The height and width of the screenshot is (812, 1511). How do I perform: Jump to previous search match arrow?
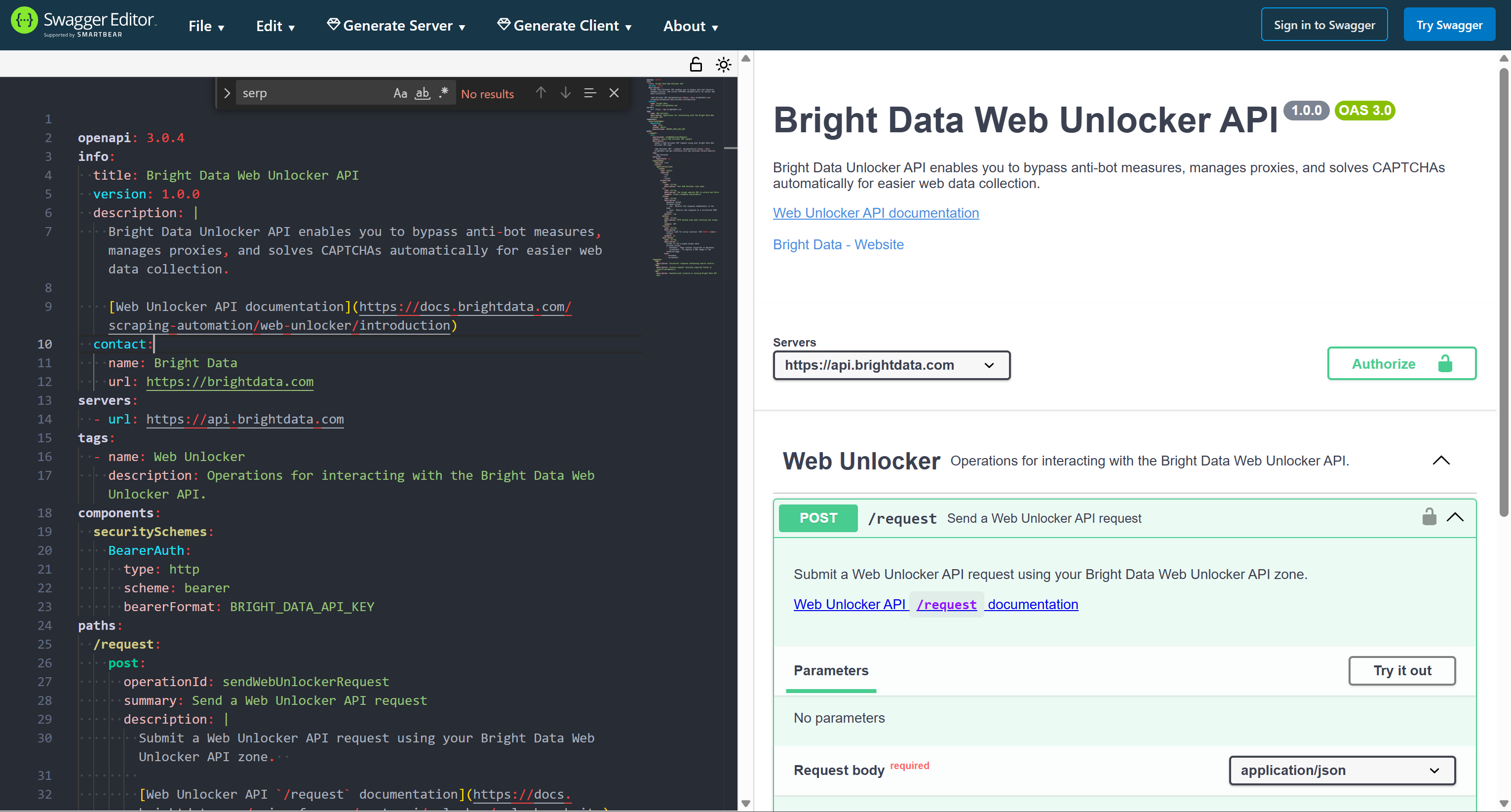coord(541,93)
